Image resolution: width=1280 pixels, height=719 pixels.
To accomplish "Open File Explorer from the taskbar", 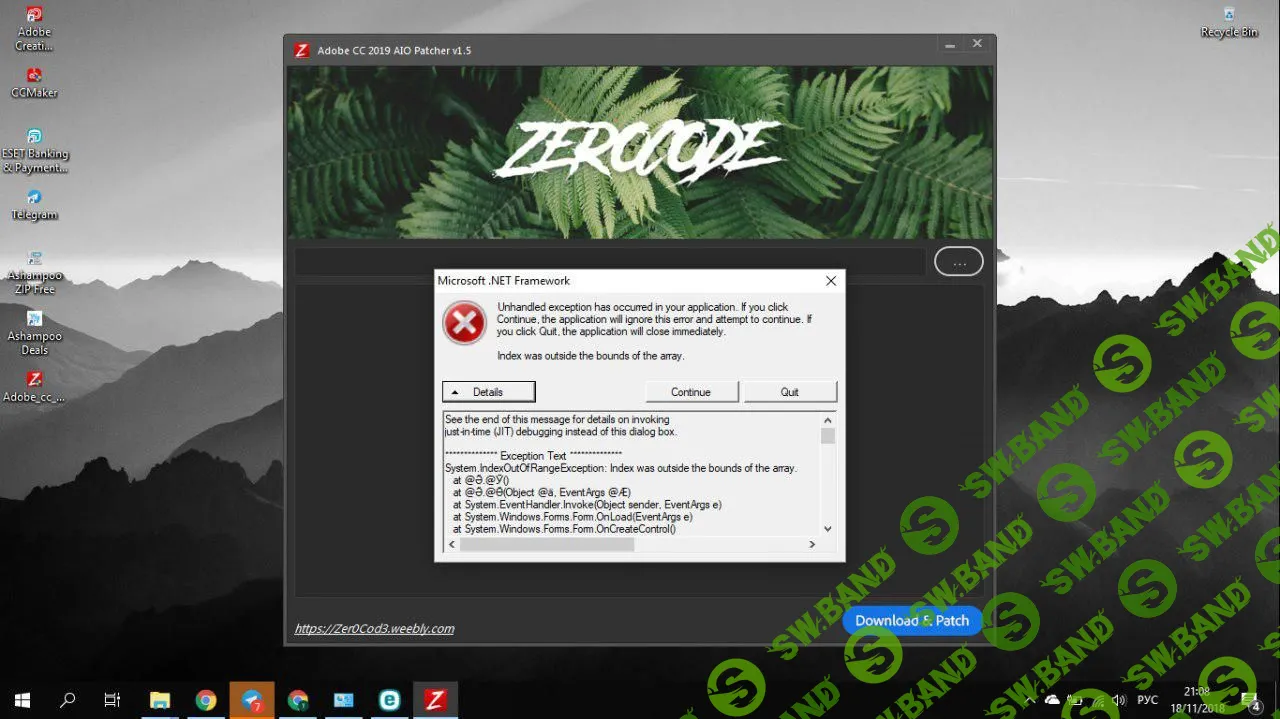I will click(x=160, y=700).
